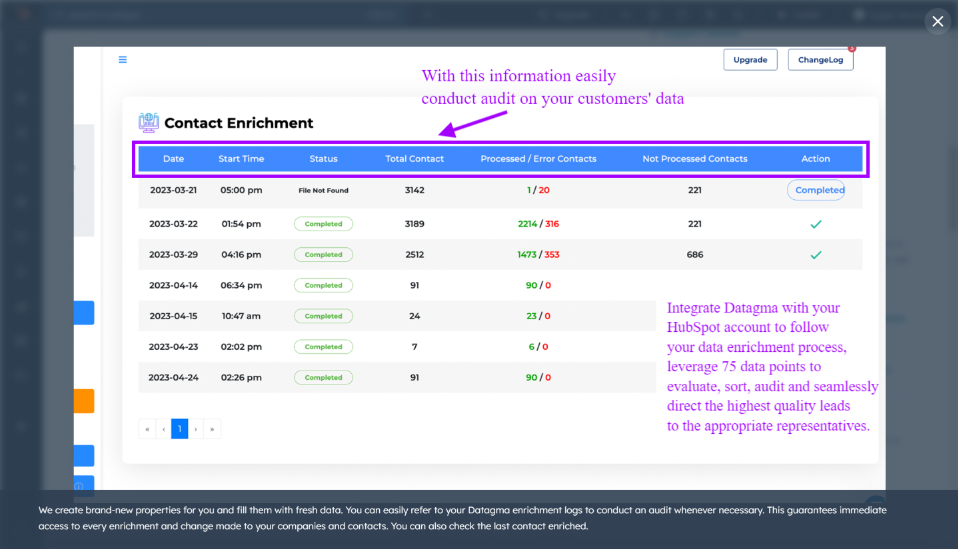Click the Completed action button for 2023-03-21
The image size is (958, 549).
[816, 190]
